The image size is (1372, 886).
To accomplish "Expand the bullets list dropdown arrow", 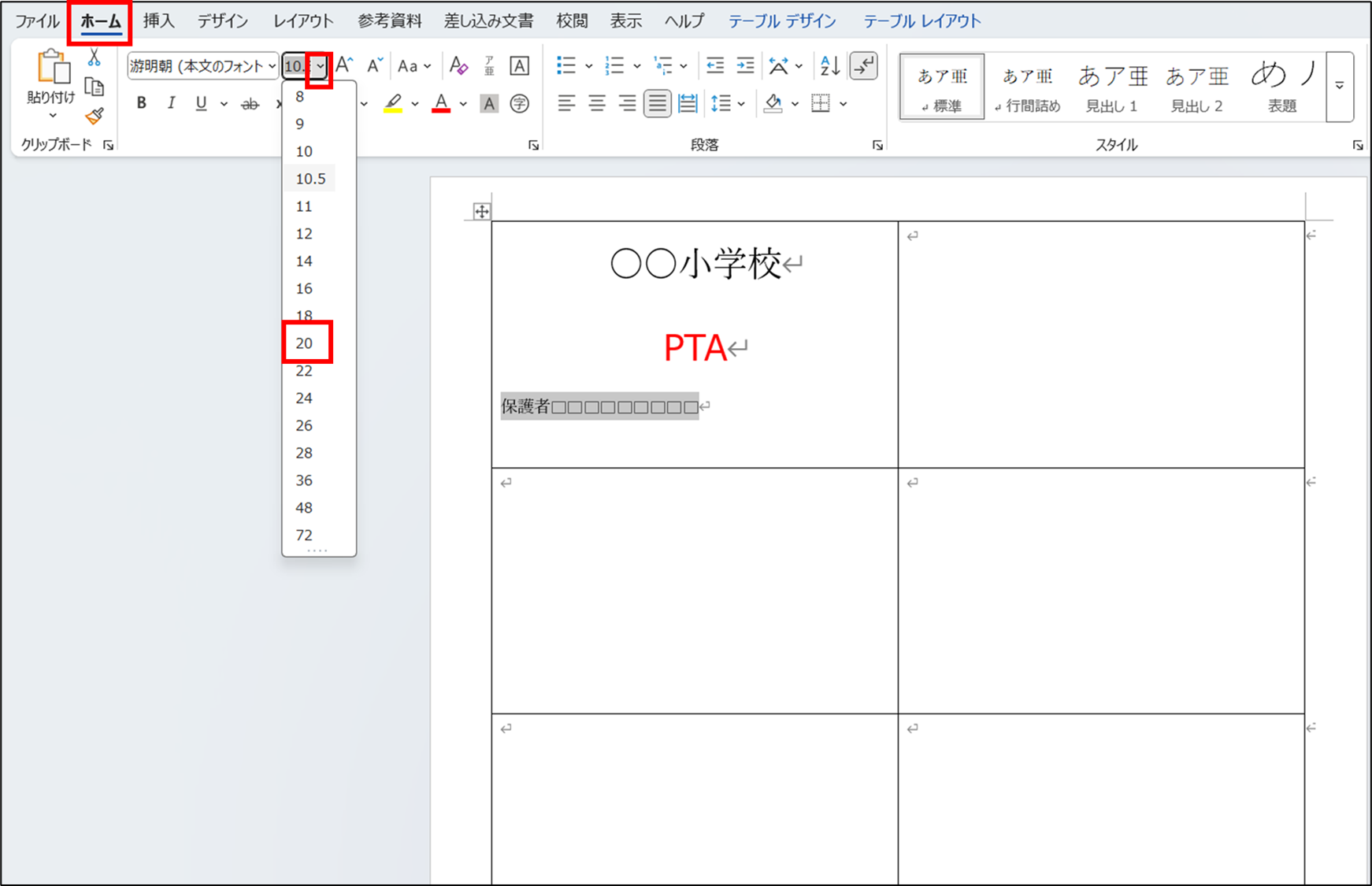I will 588,66.
